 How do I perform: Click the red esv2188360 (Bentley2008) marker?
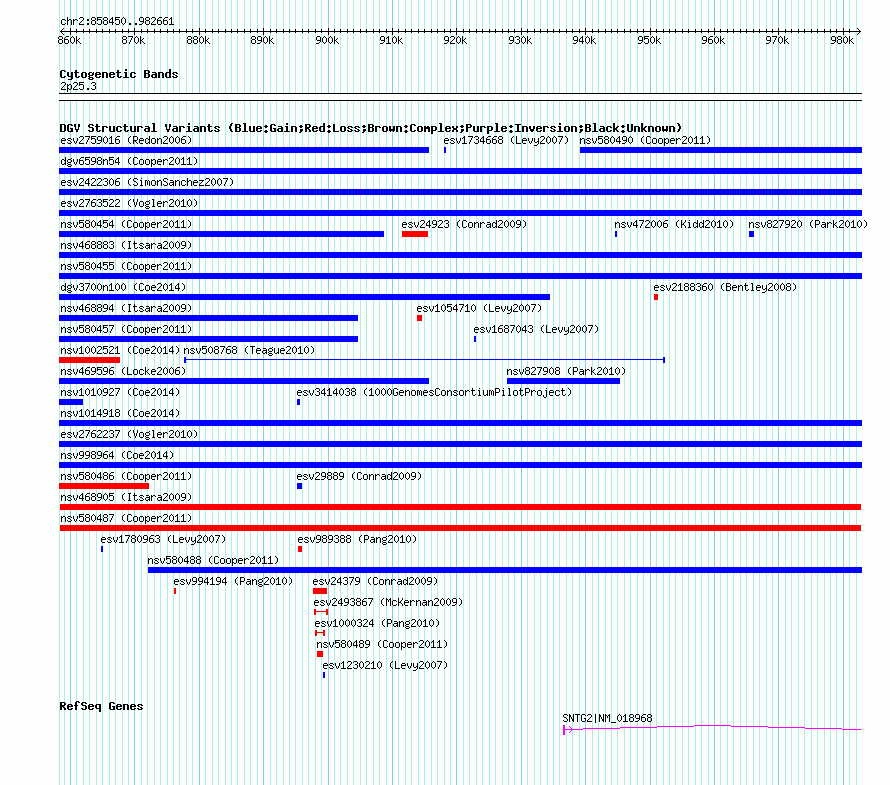[656, 297]
